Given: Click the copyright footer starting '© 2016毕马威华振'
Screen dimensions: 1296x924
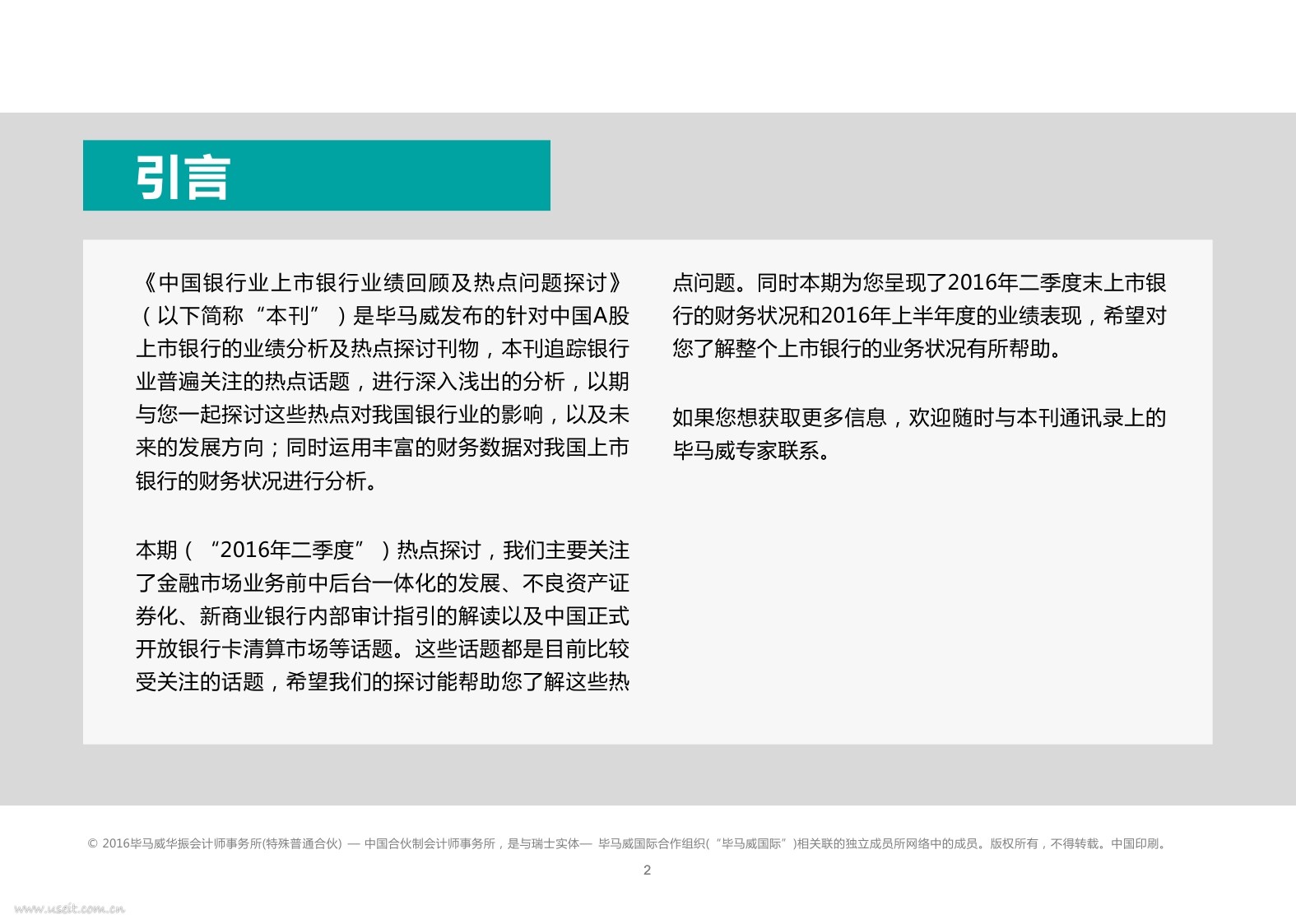Looking at the screenshot, I should [628, 843].
